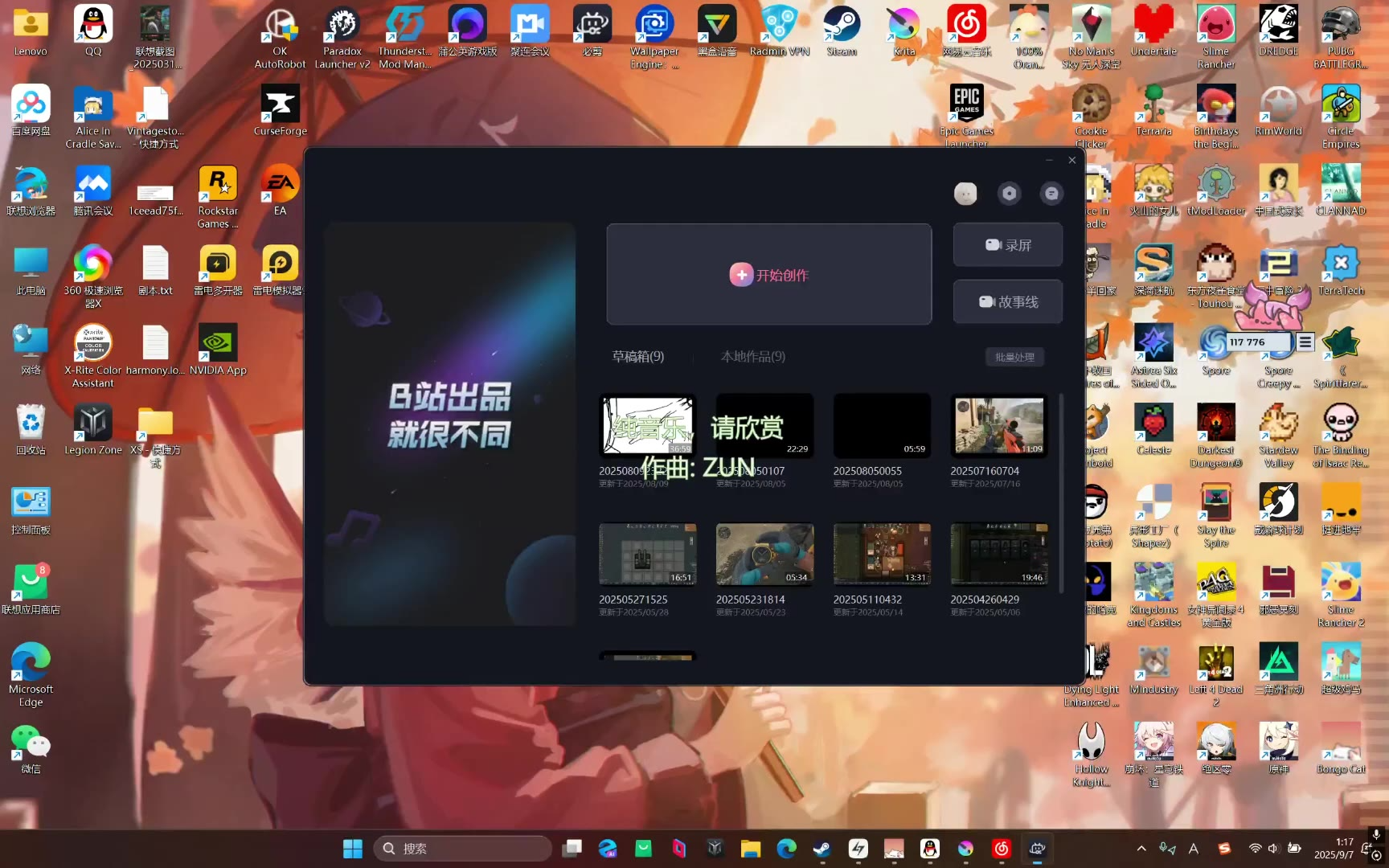Open the taskbar clock showing 1:17
Viewport: 1389px width, 868px height.
click(x=1334, y=849)
